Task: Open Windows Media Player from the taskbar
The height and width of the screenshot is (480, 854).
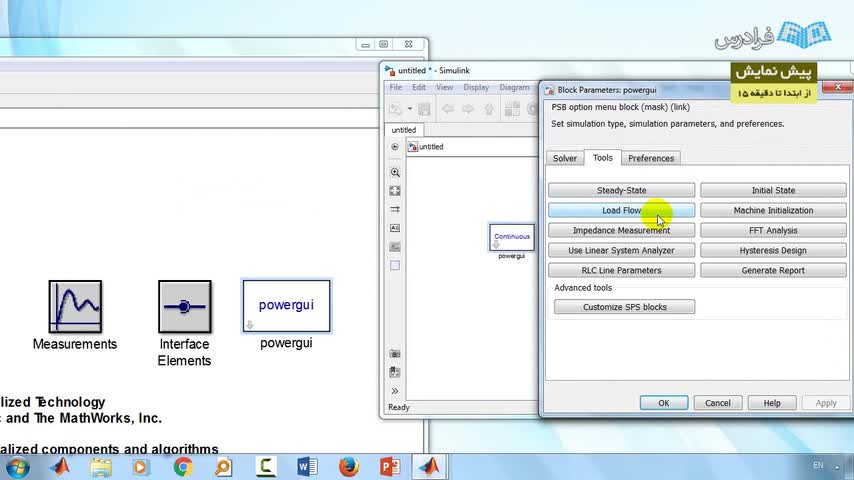Action: click(141, 467)
